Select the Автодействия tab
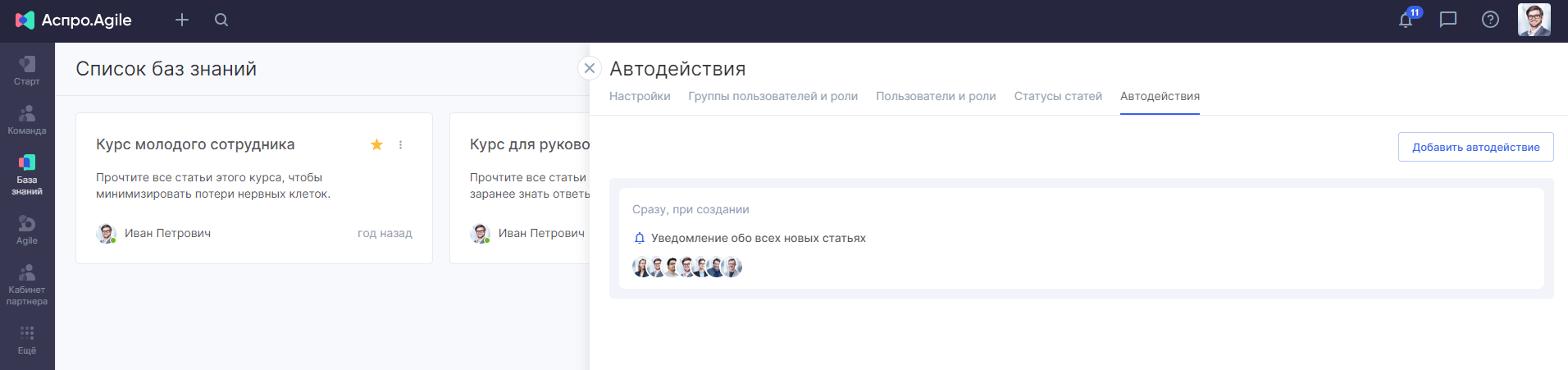The image size is (1568, 370). (1160, 96)
